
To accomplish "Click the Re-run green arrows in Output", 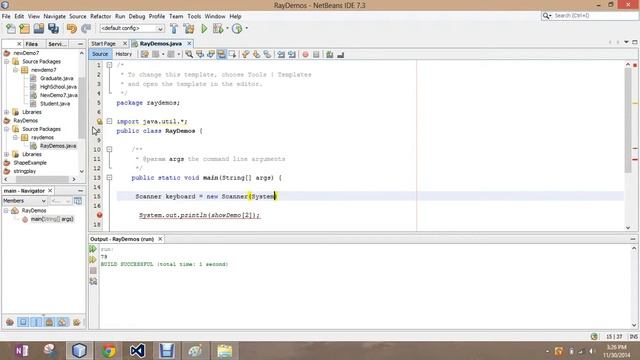I will point(93,249).
